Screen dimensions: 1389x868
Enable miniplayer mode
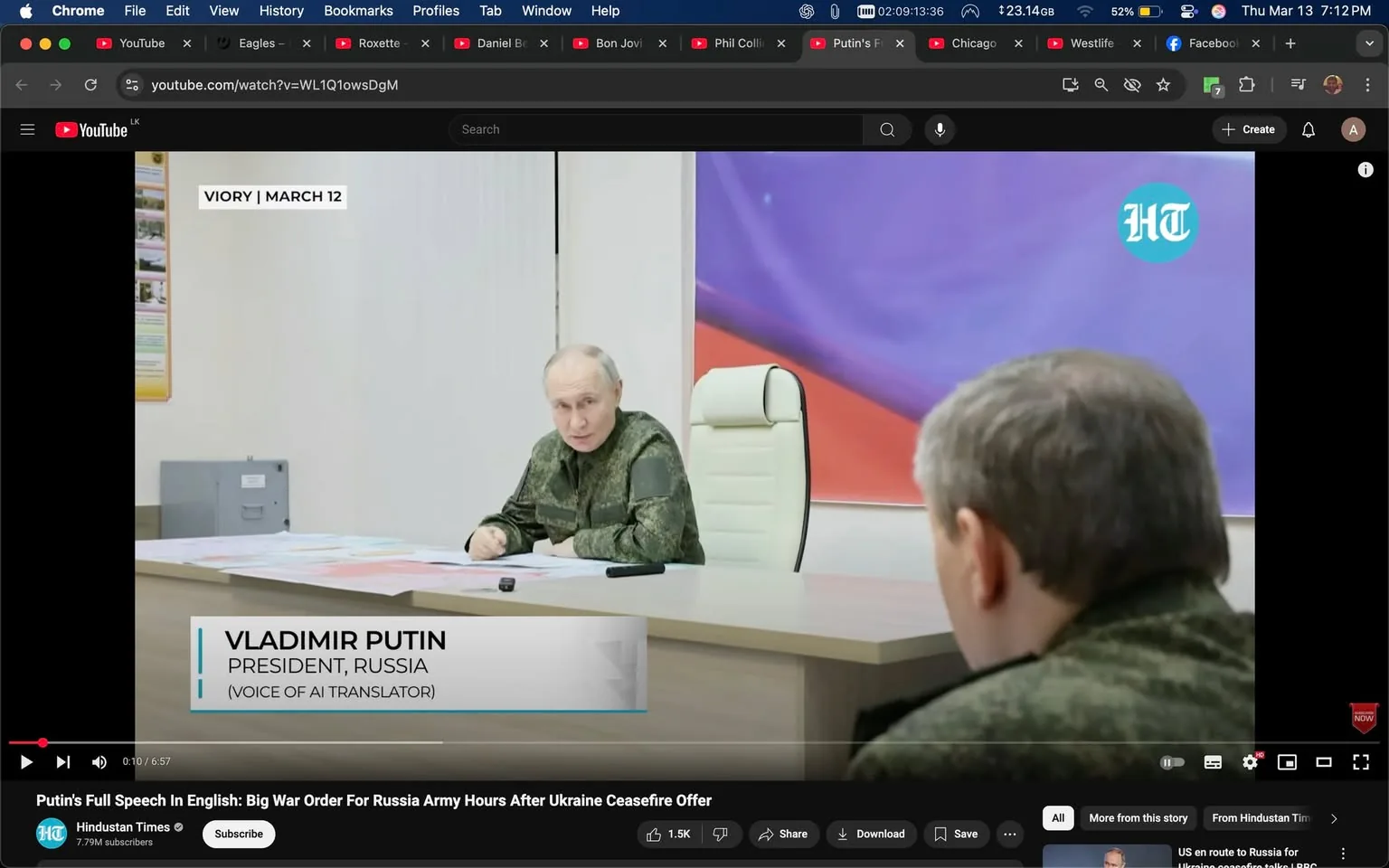(1287, 761)
